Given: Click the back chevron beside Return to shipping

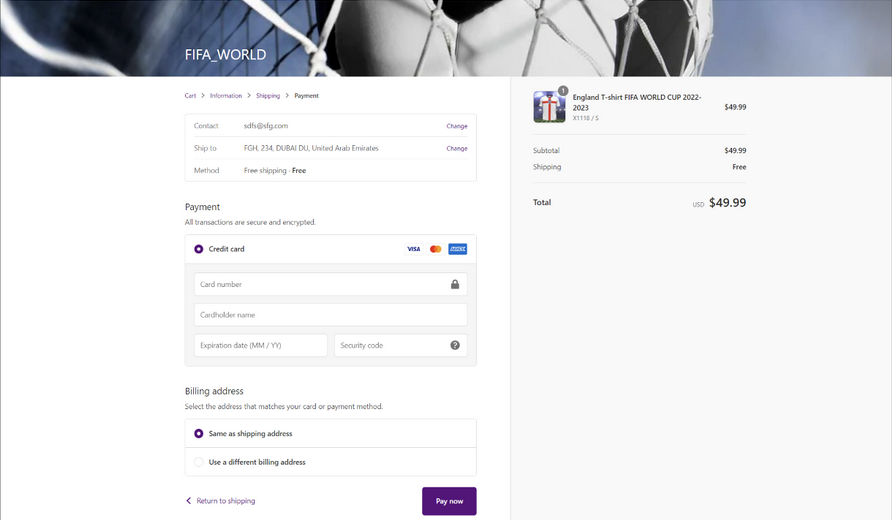Looking at the screenshot, I should click(188, 501).
